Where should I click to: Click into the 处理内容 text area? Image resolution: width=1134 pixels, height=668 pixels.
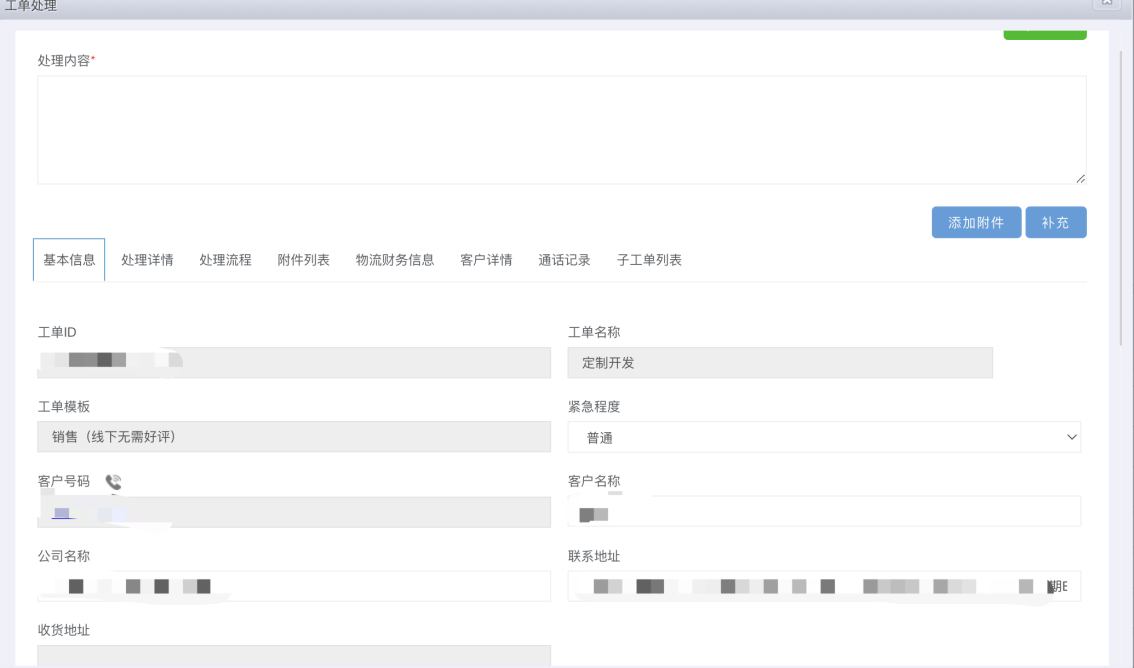click(x=561, y=130)
